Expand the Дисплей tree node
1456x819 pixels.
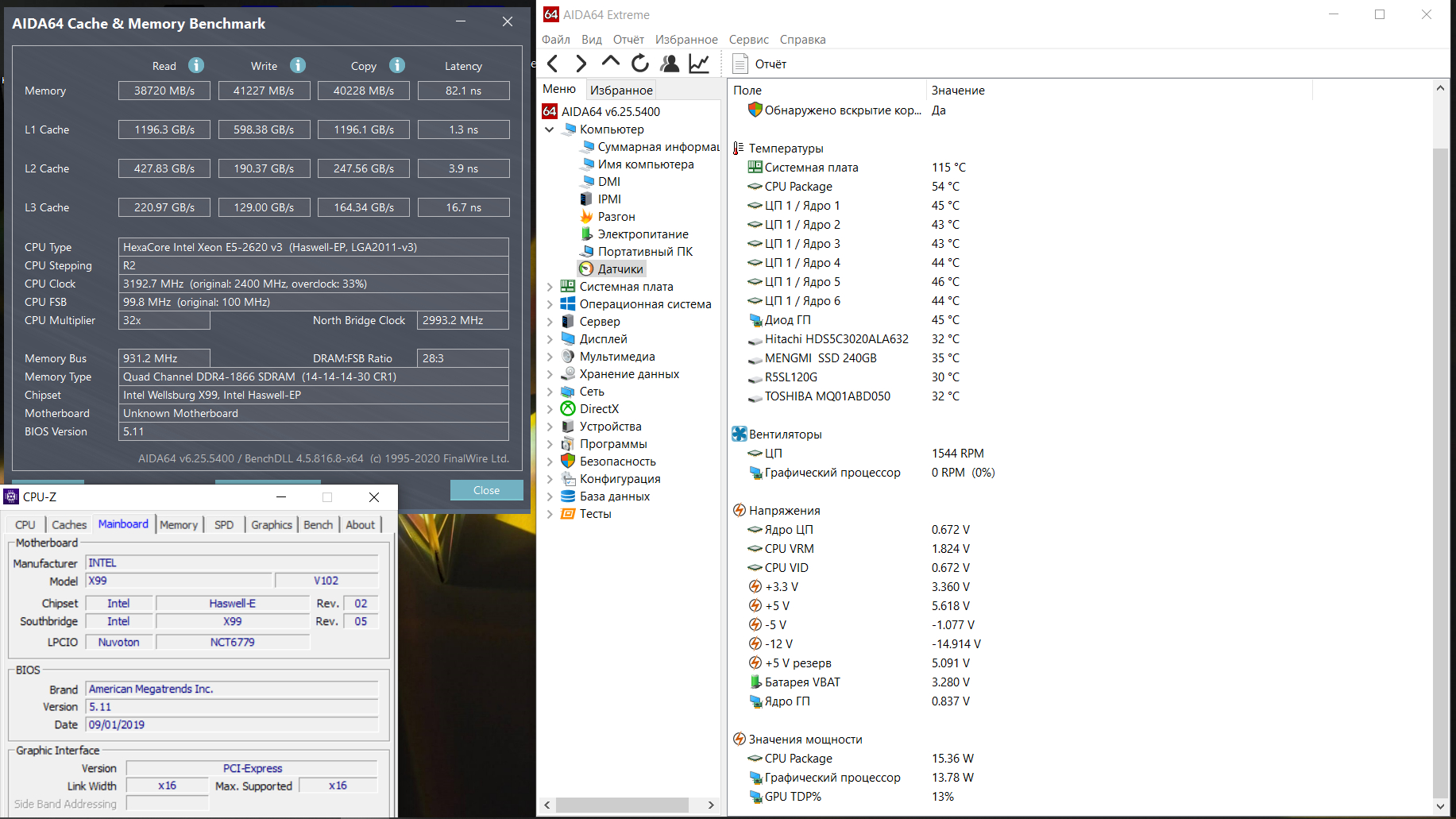click(x=549, y=338)
